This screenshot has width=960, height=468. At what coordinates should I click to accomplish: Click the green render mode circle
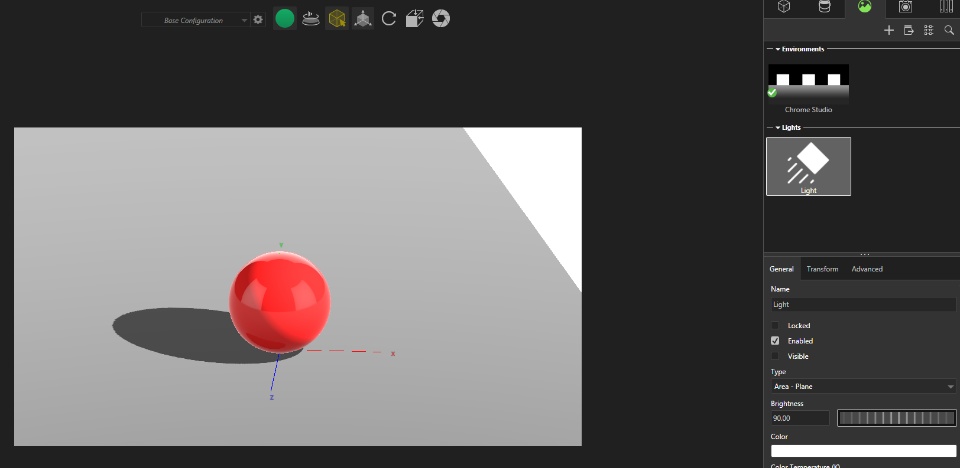285,19
